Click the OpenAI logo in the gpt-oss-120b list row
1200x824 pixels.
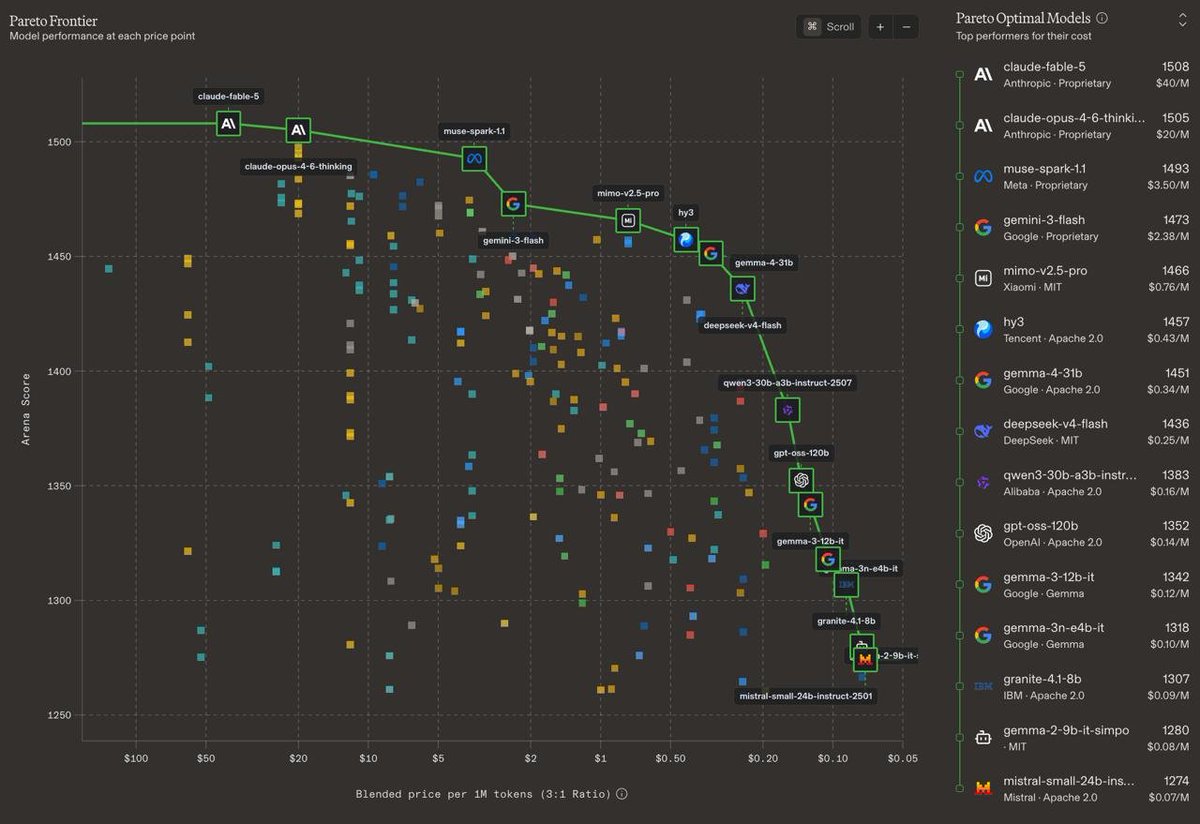point(983,533)
